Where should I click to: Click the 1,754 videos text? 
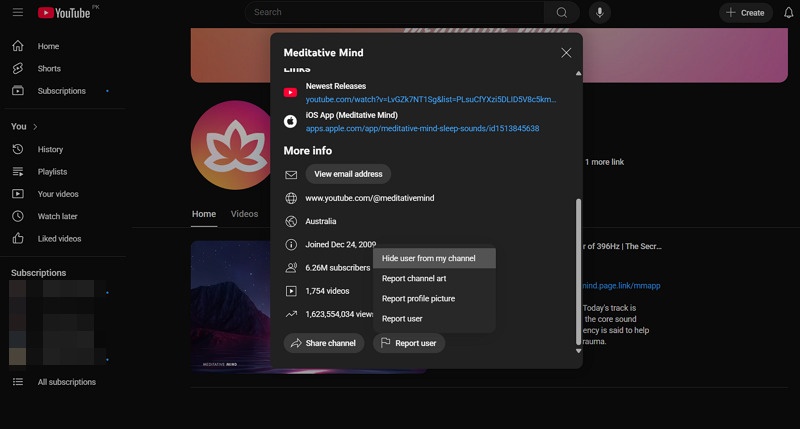pos(327,291)
